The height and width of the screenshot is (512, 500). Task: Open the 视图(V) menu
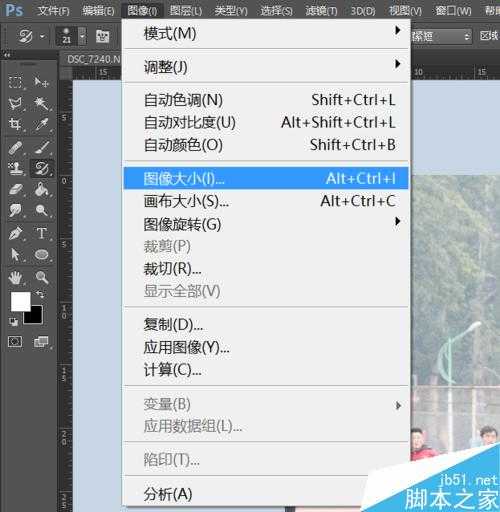(x=405, y=11)
